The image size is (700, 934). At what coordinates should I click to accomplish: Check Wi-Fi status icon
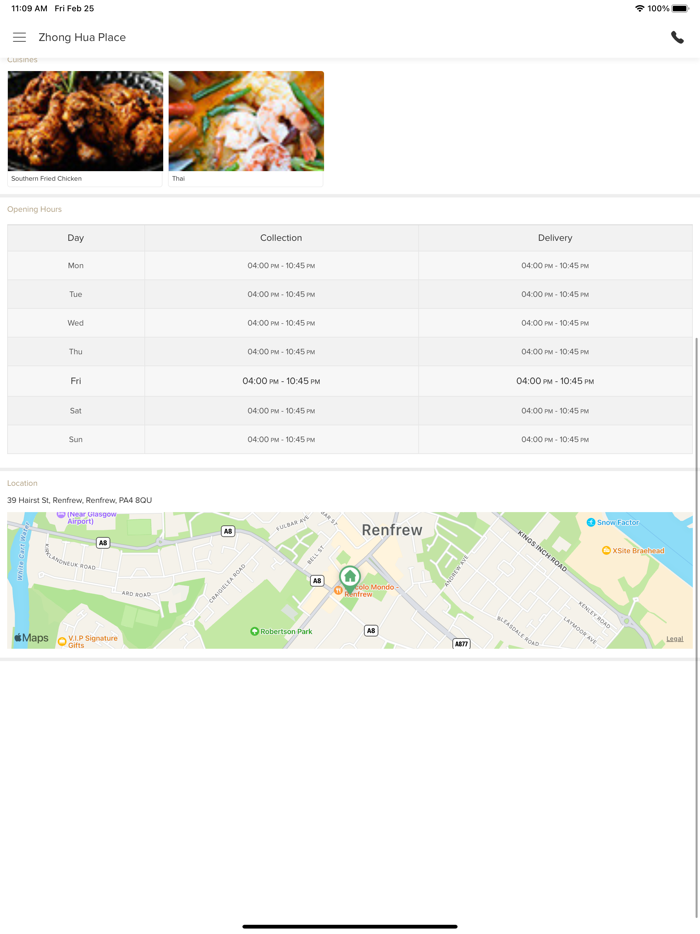639,8
